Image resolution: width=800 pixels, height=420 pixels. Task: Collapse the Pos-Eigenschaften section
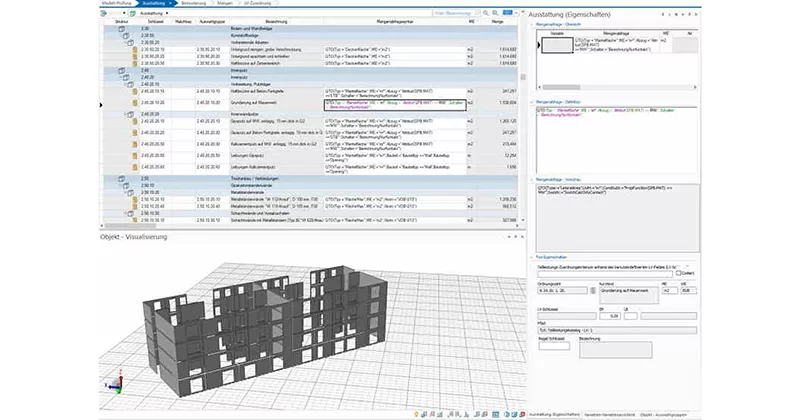click(532, 257)
